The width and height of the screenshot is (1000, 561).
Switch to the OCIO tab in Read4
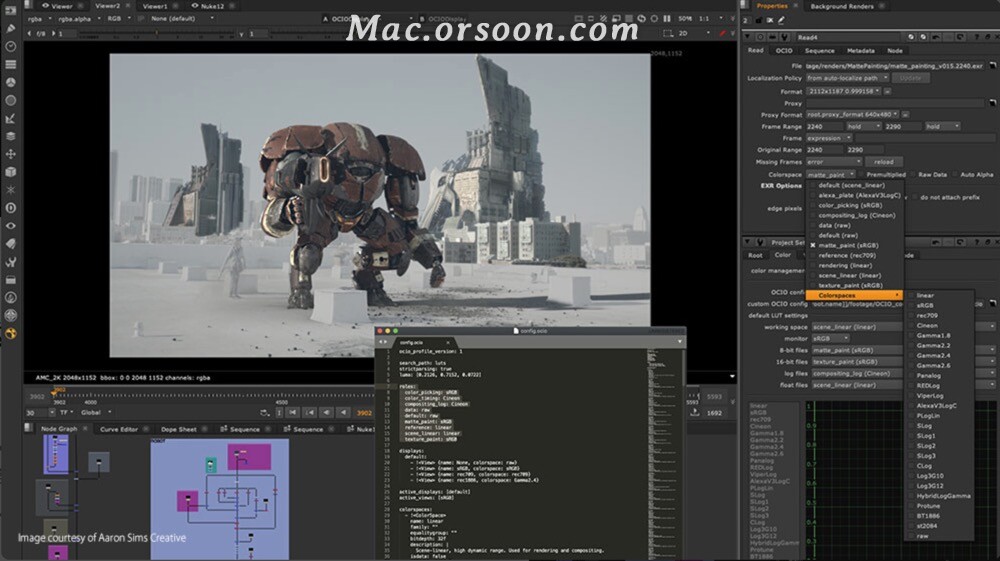(x=784, y=50)
